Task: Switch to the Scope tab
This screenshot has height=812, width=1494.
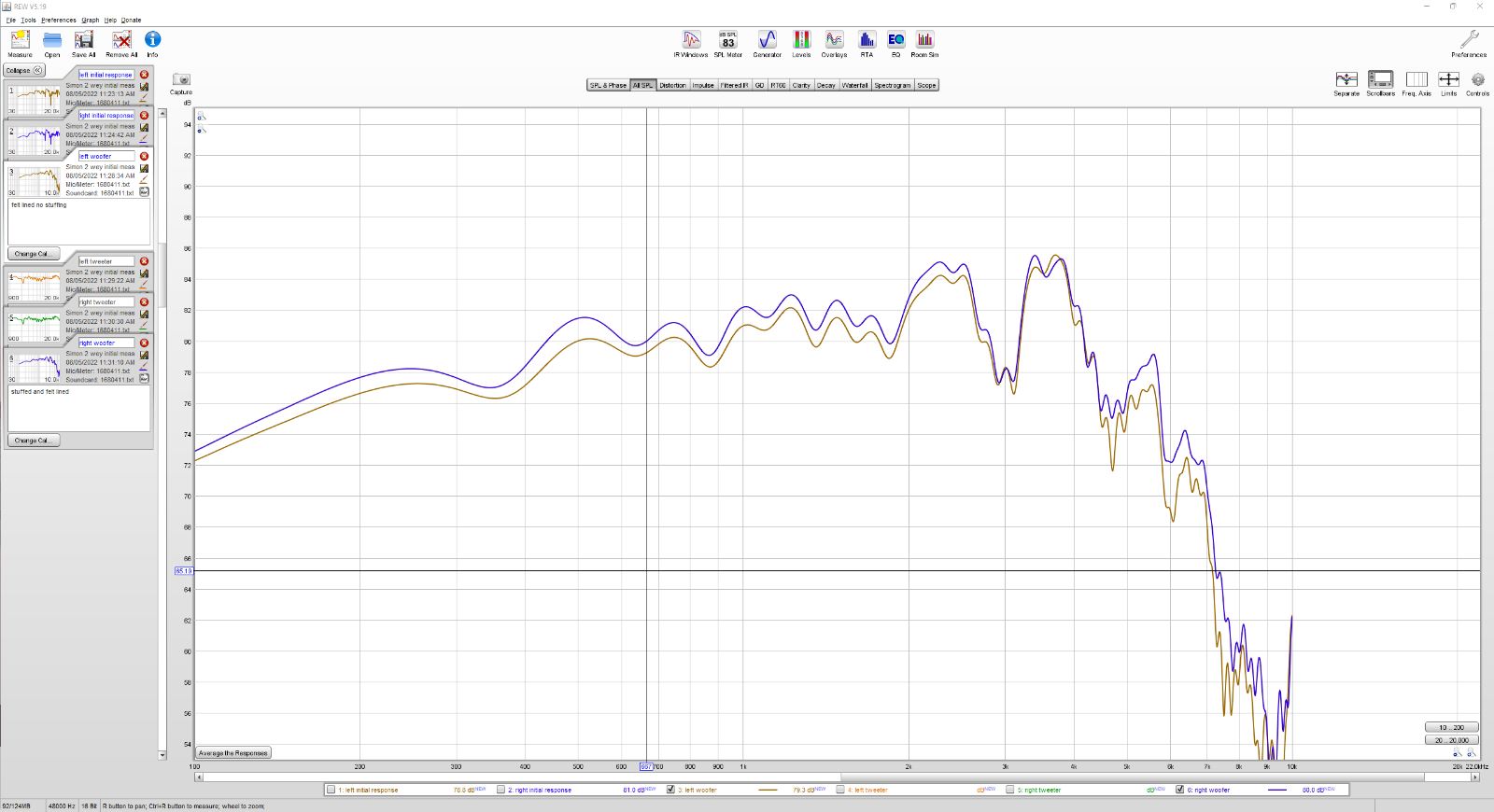Action: tap(926, 85)
